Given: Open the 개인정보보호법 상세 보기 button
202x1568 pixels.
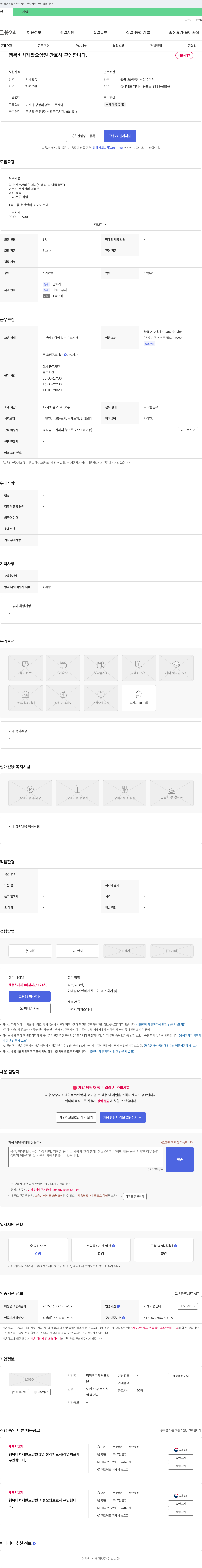Looking at the screenshot, I should click(76, 1117).
